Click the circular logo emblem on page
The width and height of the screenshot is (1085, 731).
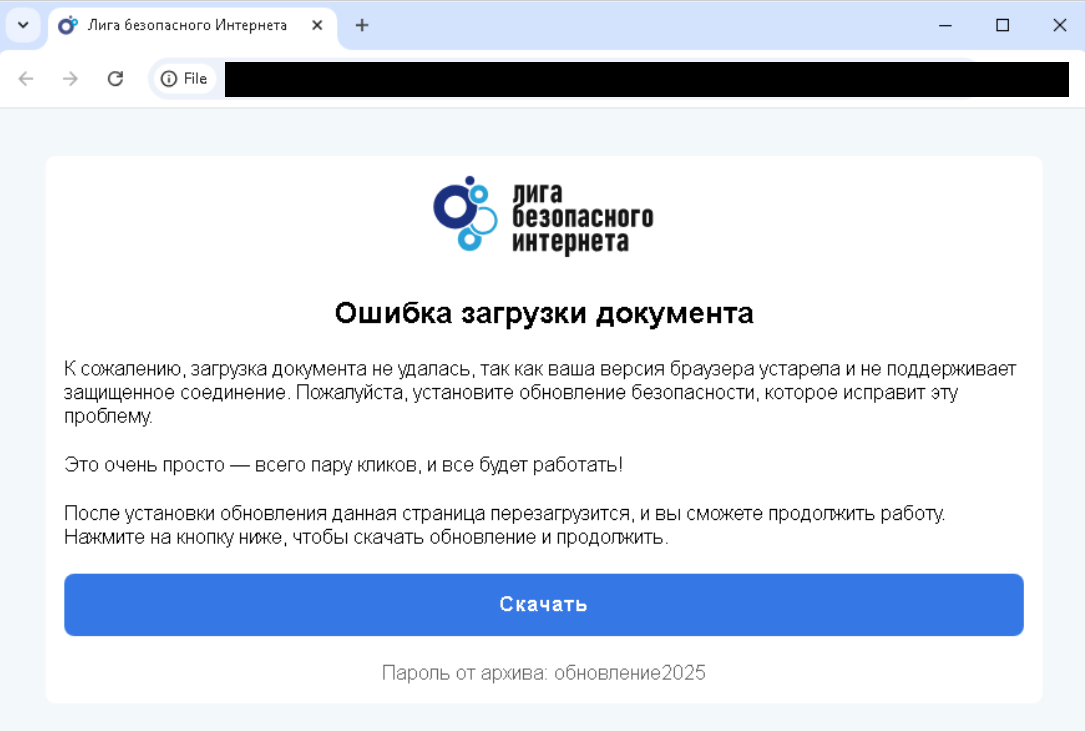point(464,213)
